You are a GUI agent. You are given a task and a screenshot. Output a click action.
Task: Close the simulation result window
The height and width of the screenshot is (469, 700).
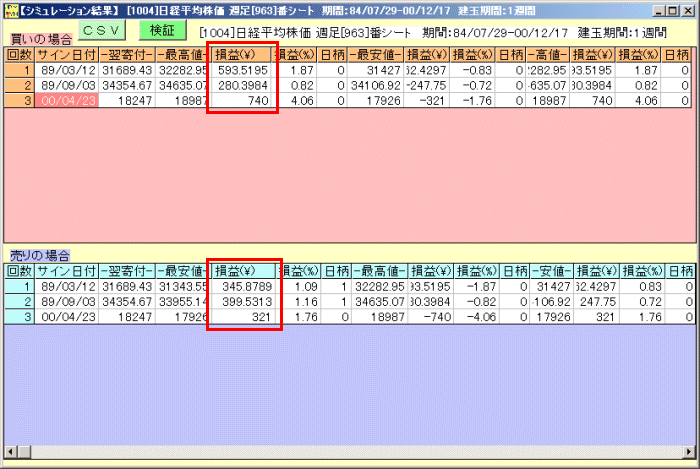[x=688, y=11]
